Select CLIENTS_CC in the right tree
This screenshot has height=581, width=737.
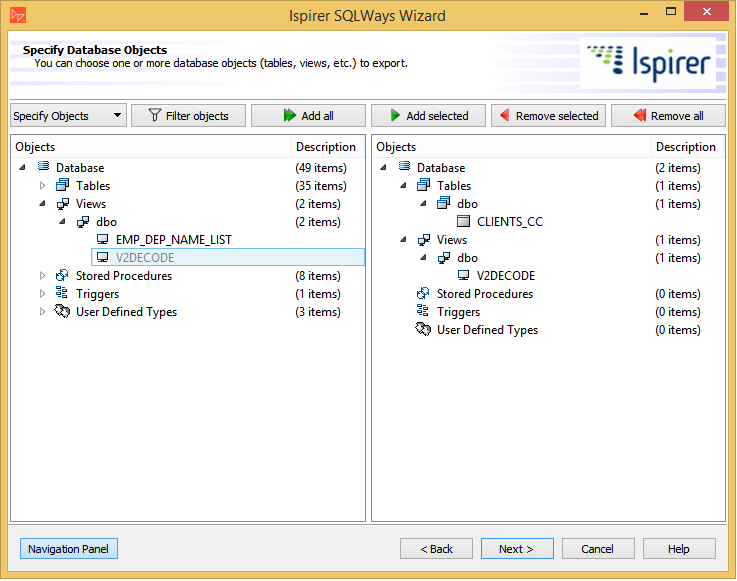(510, 221)
